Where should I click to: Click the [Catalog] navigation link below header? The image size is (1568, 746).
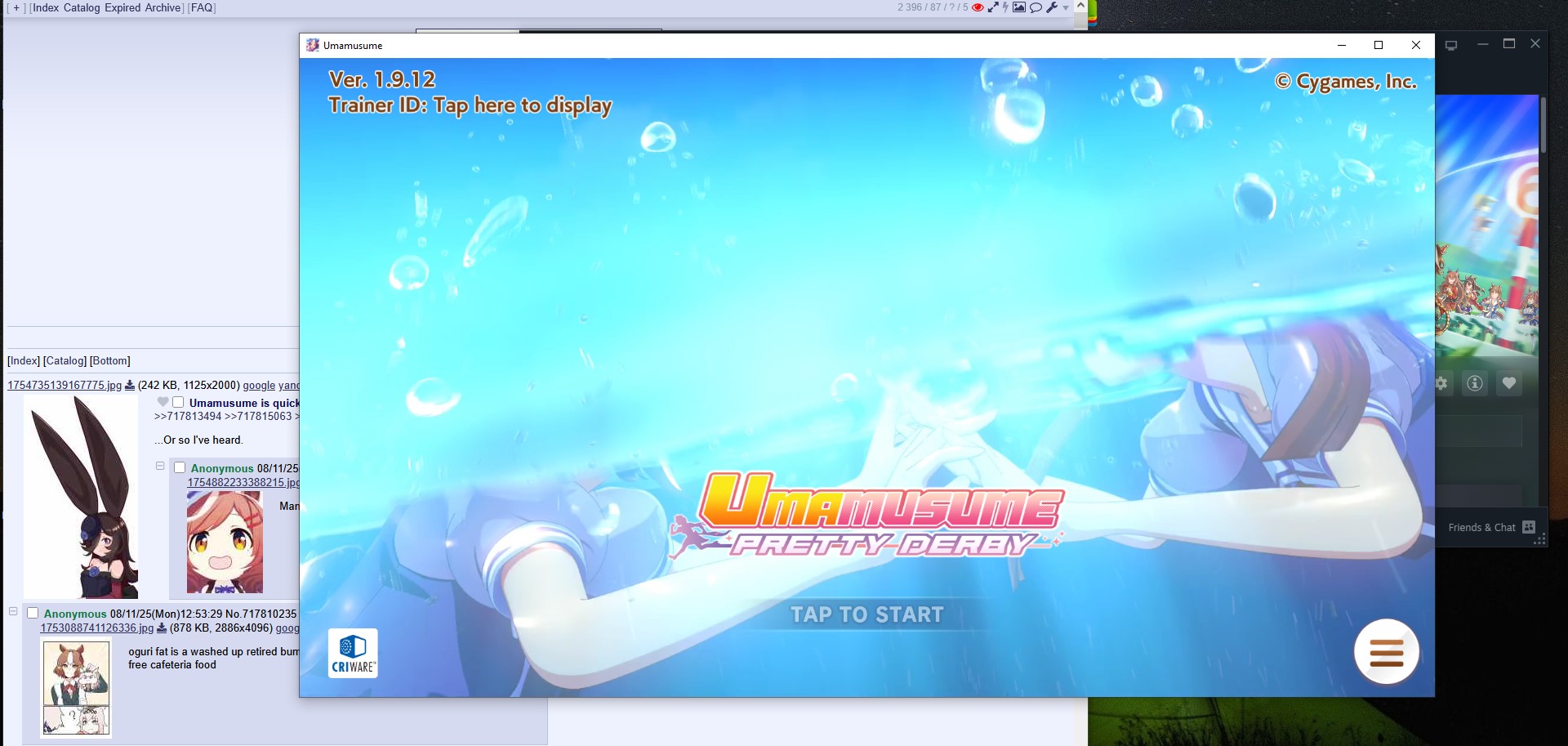click(65, 360)
